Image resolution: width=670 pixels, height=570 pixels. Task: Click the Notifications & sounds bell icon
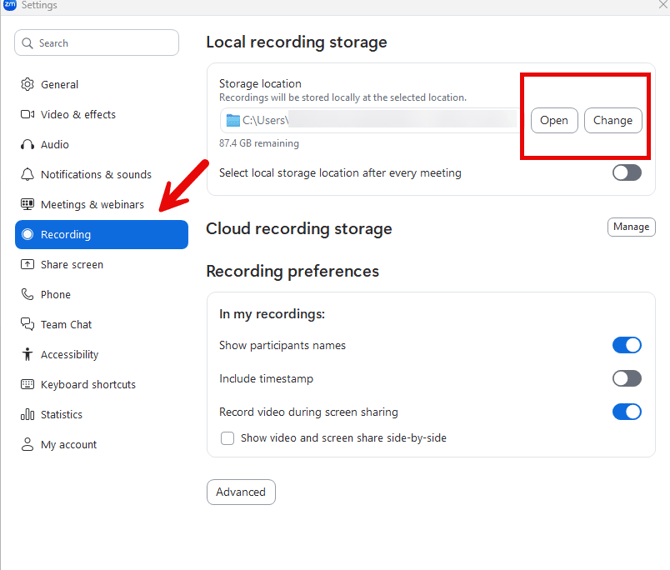[x=28, y=175]
